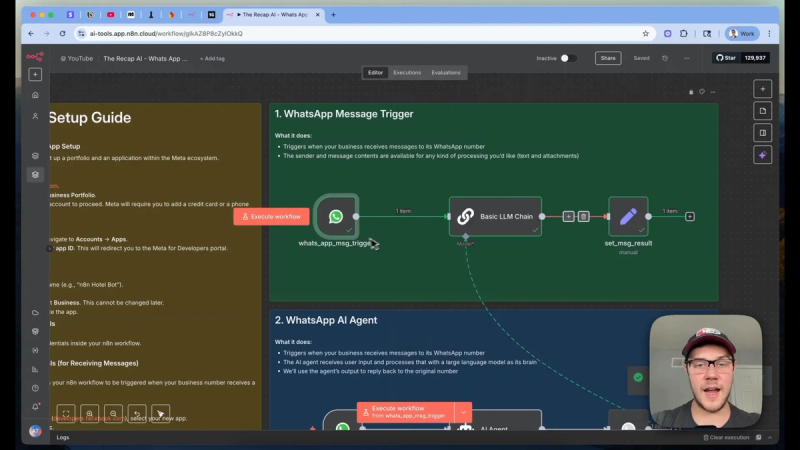Open a new browser tab
The image size is (800, 450).
(x=334, y=15)
